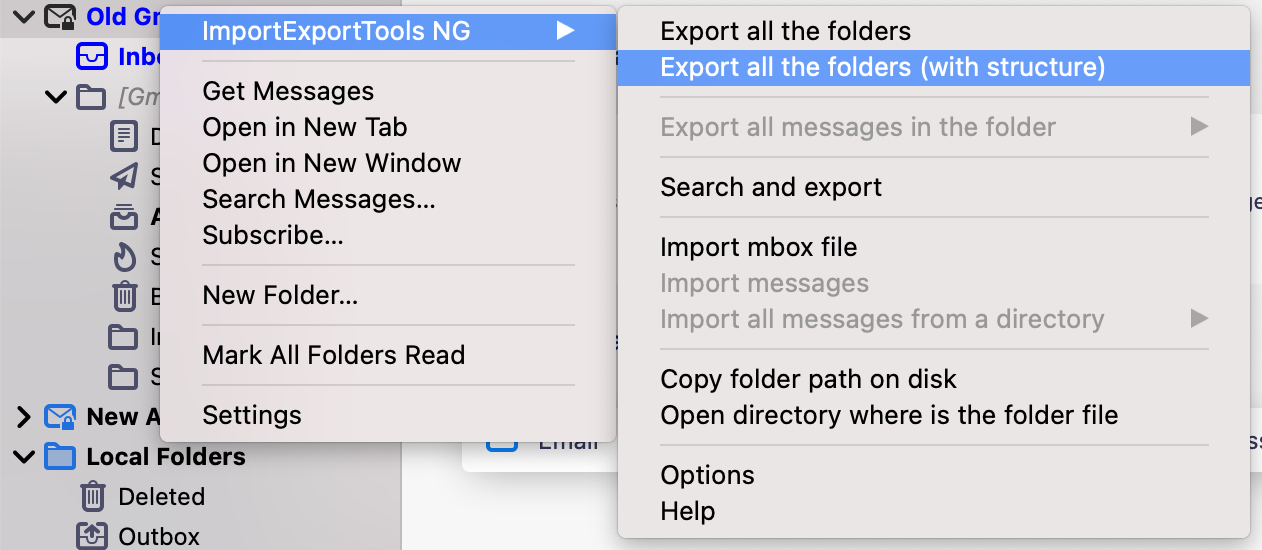Choose Copy folder path on disk
The image size is (1262, 550).
click(809, 379)
